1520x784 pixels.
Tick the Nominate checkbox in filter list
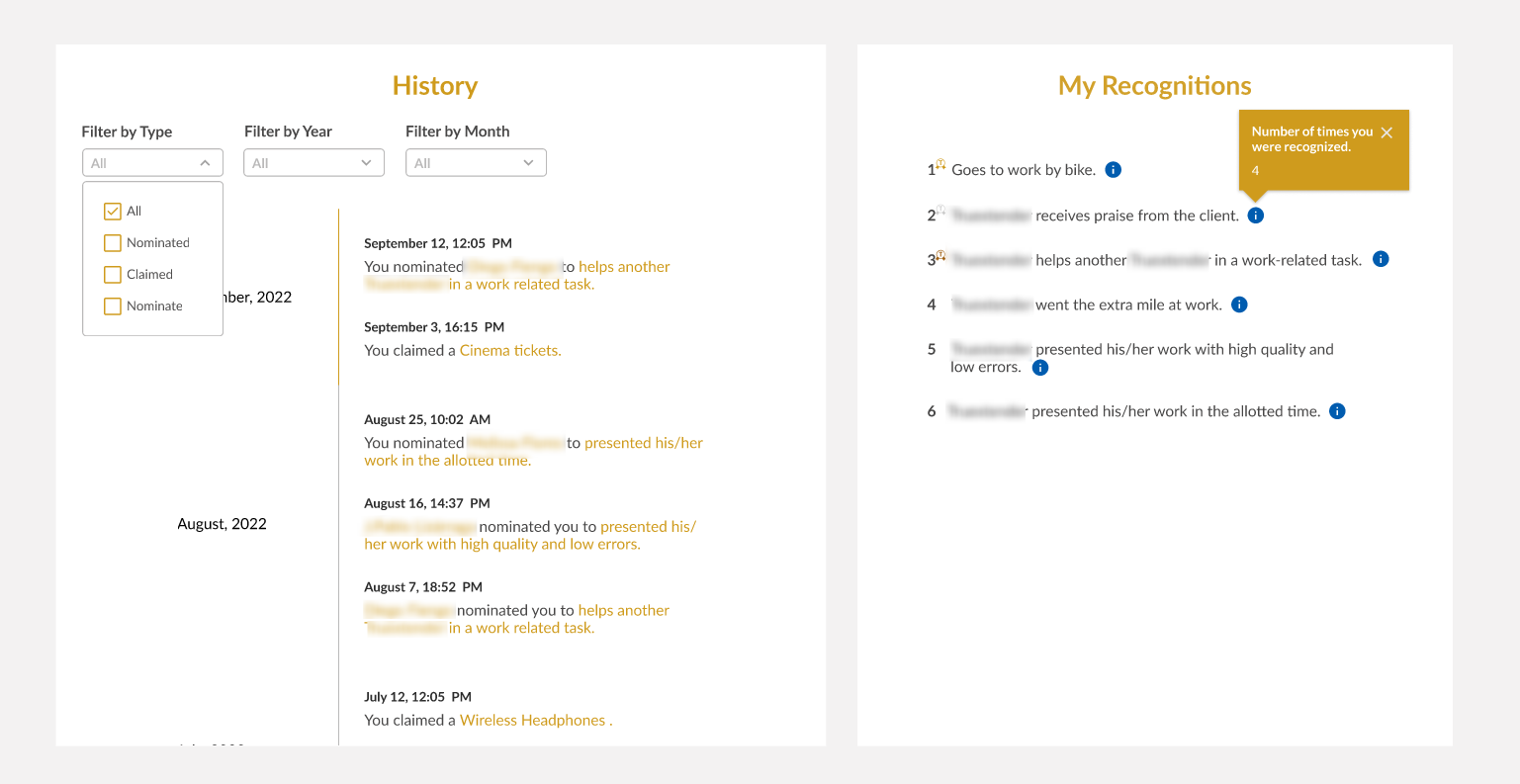tap(113, 306)
